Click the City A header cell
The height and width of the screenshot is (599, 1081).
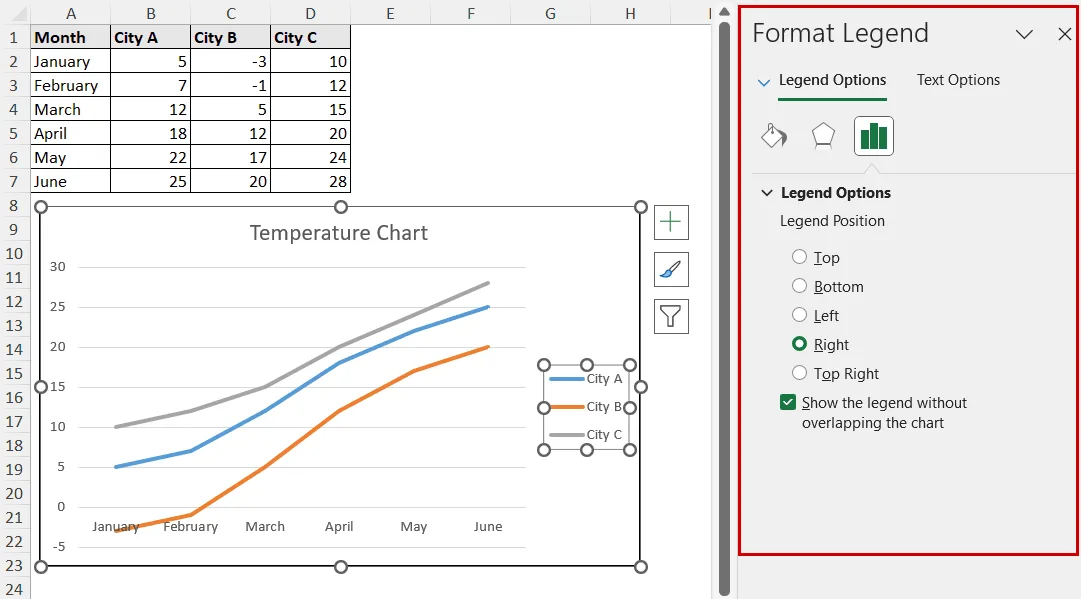[150, 37]
